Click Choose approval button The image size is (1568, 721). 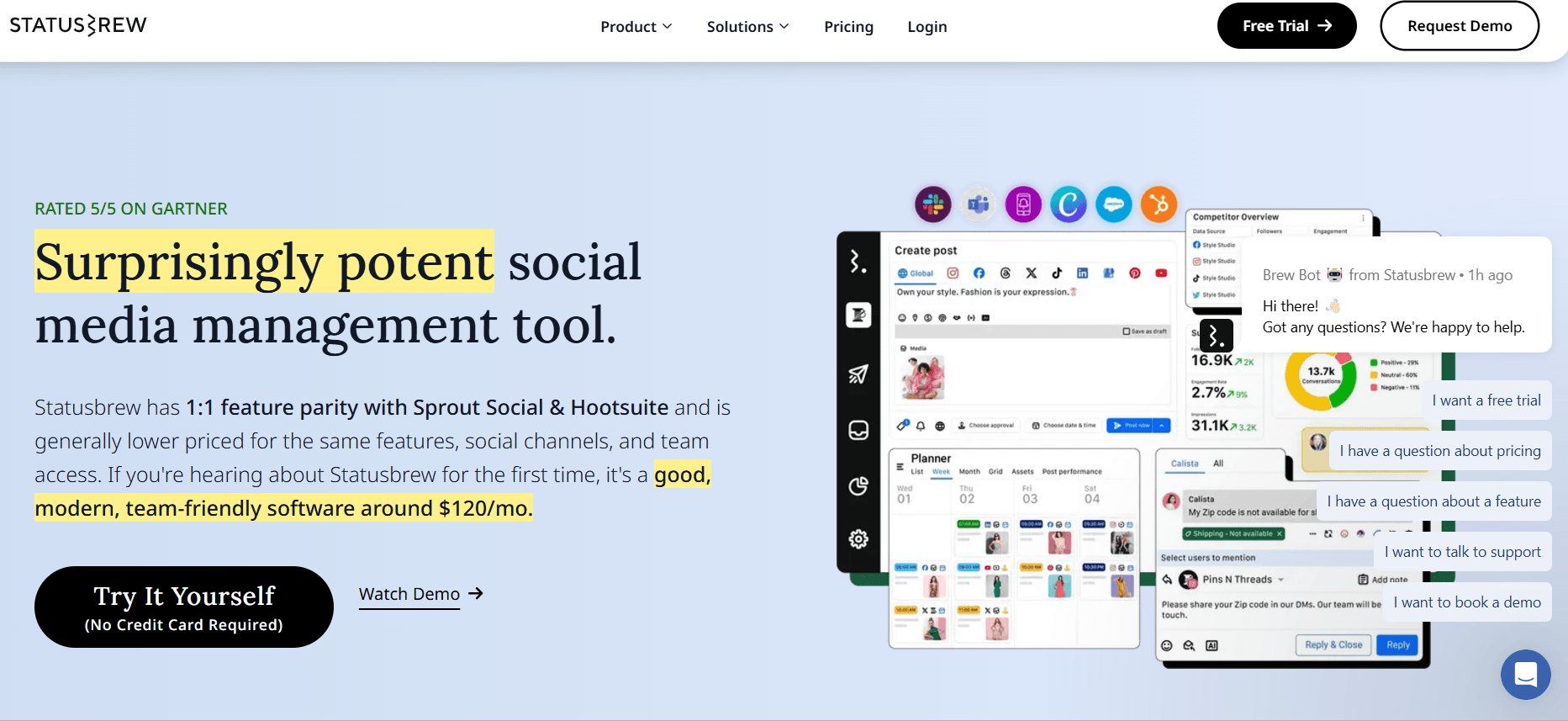(986, 426)
